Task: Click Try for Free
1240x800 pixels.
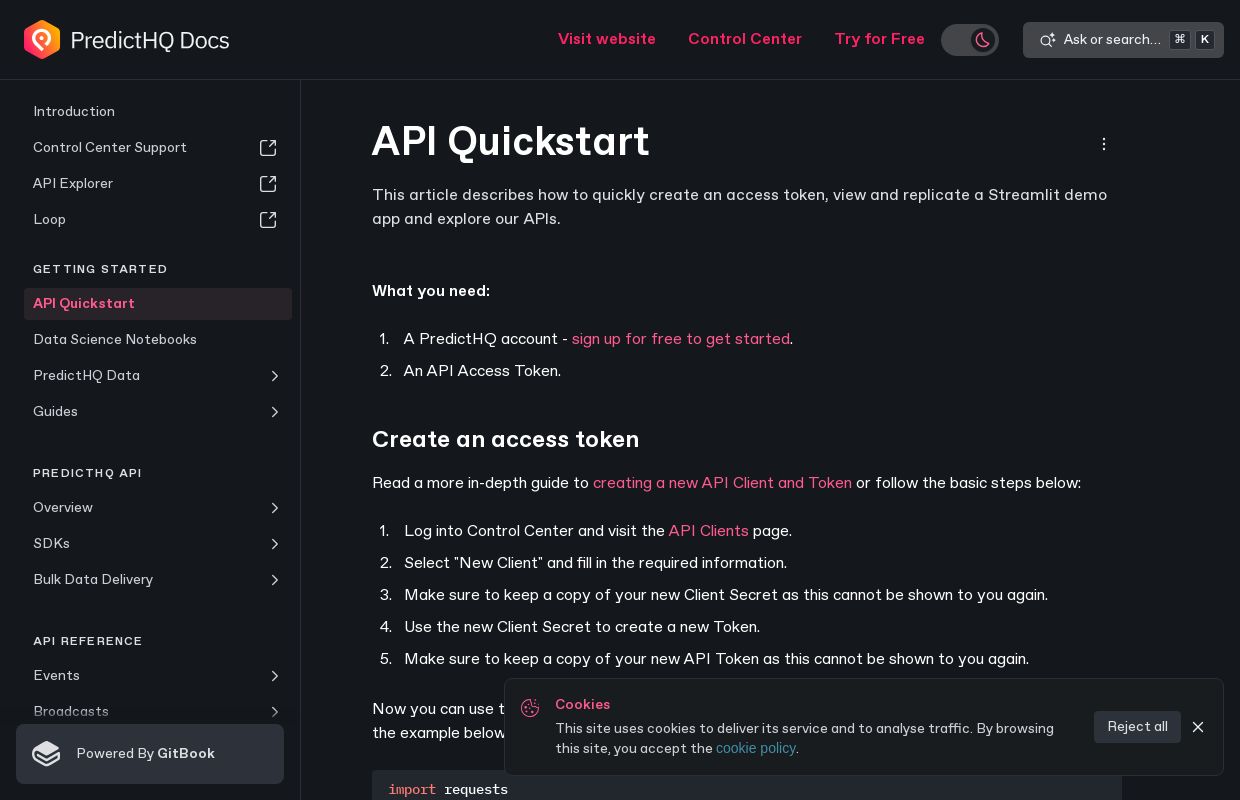Action: coord(880,39)
